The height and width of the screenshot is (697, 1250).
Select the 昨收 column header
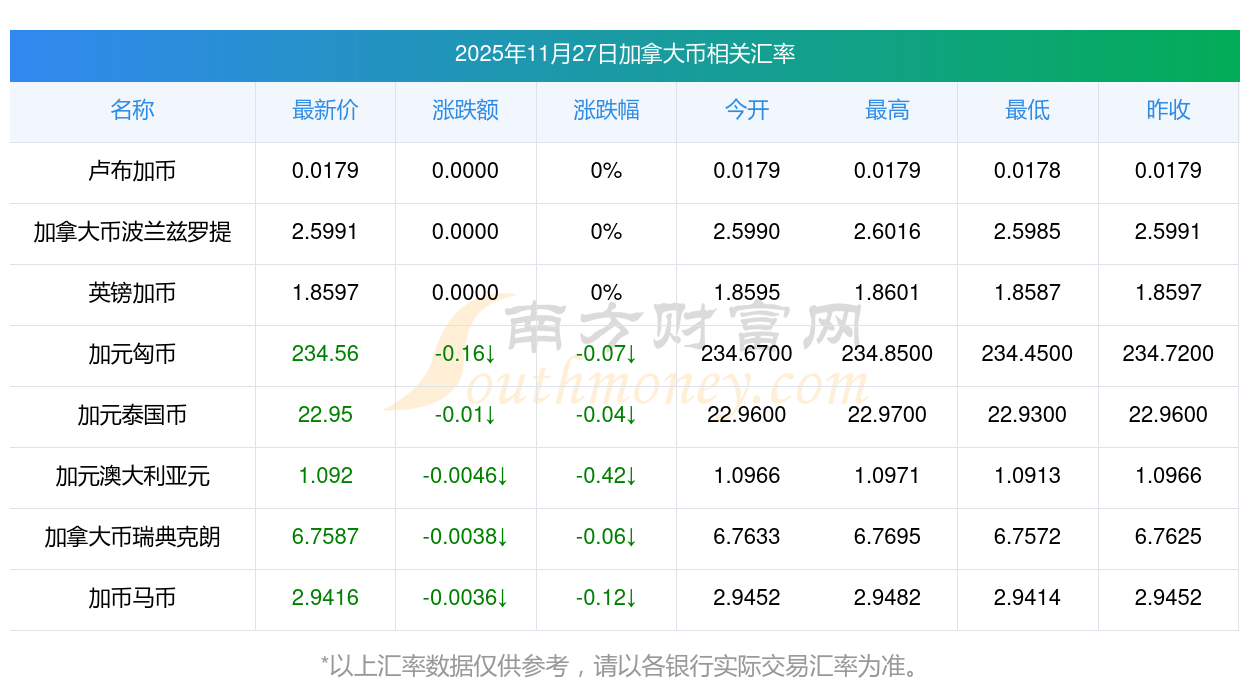click(x=1168, y=110)
